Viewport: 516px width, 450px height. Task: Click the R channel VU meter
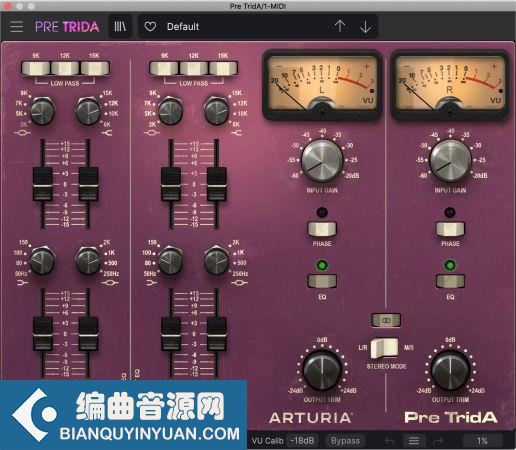(450, 84)
